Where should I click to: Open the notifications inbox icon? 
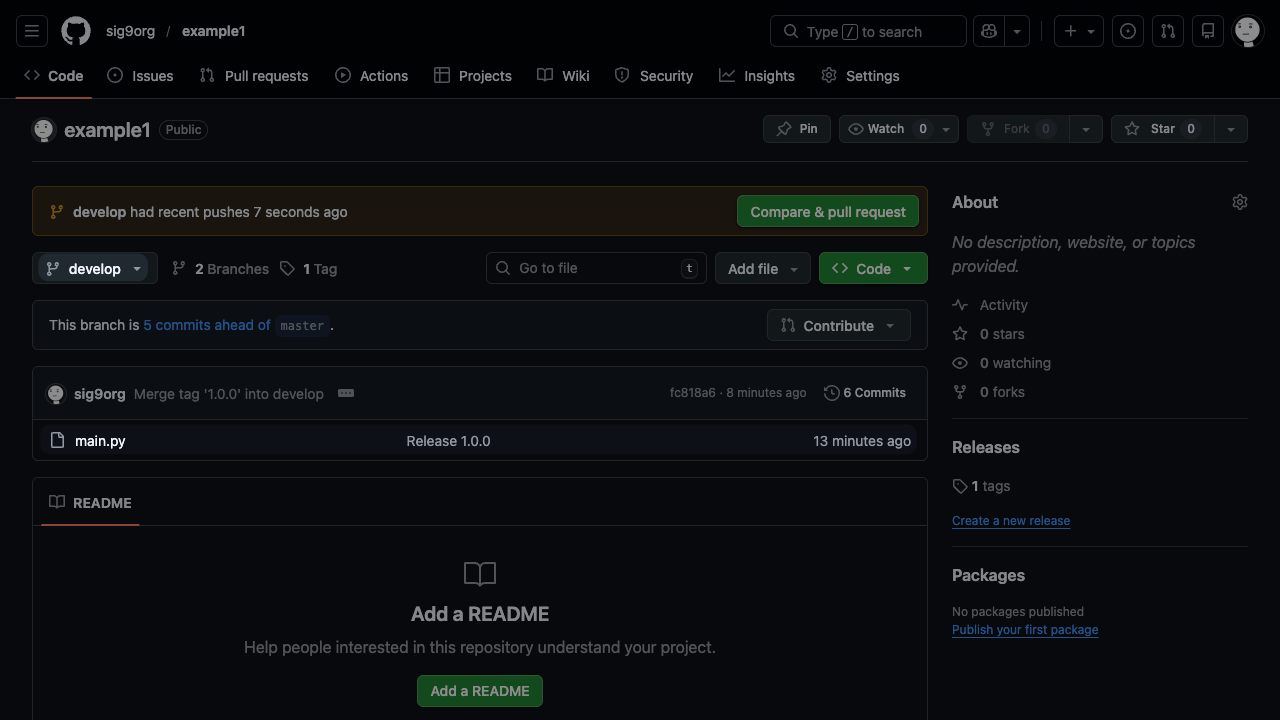point(1208,31)
